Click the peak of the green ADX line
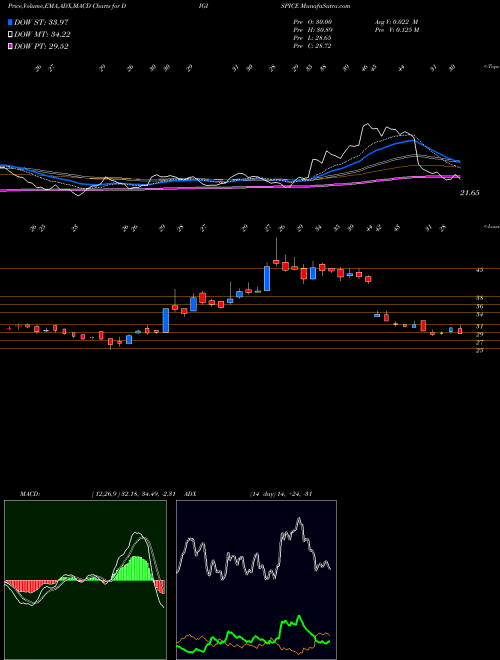The image size is (500, 660). [x=299, y=616]
